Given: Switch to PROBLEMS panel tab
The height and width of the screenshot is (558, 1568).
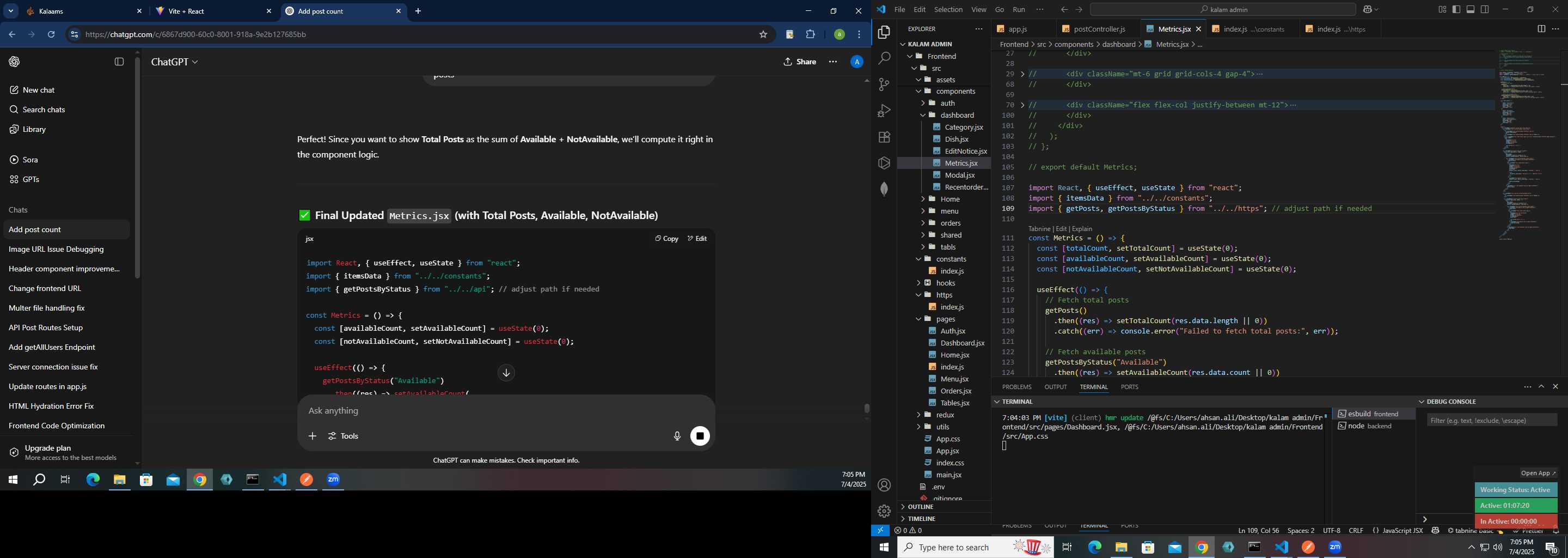Looking at the screenshot, I should click(1016, 387).
